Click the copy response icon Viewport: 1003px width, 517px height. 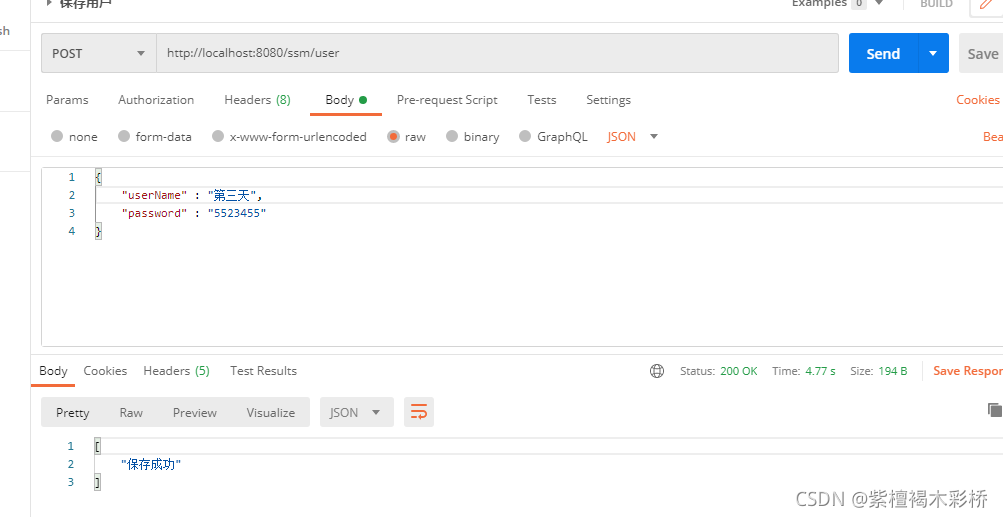(x=995, y=410)
